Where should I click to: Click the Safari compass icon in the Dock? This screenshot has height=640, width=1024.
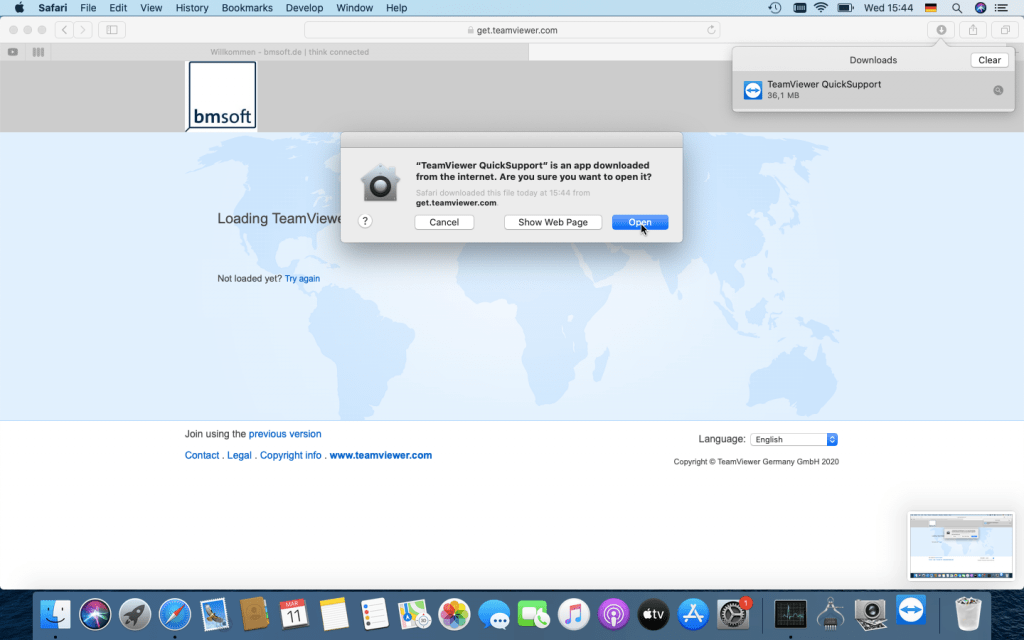click(x=175, y=615)
